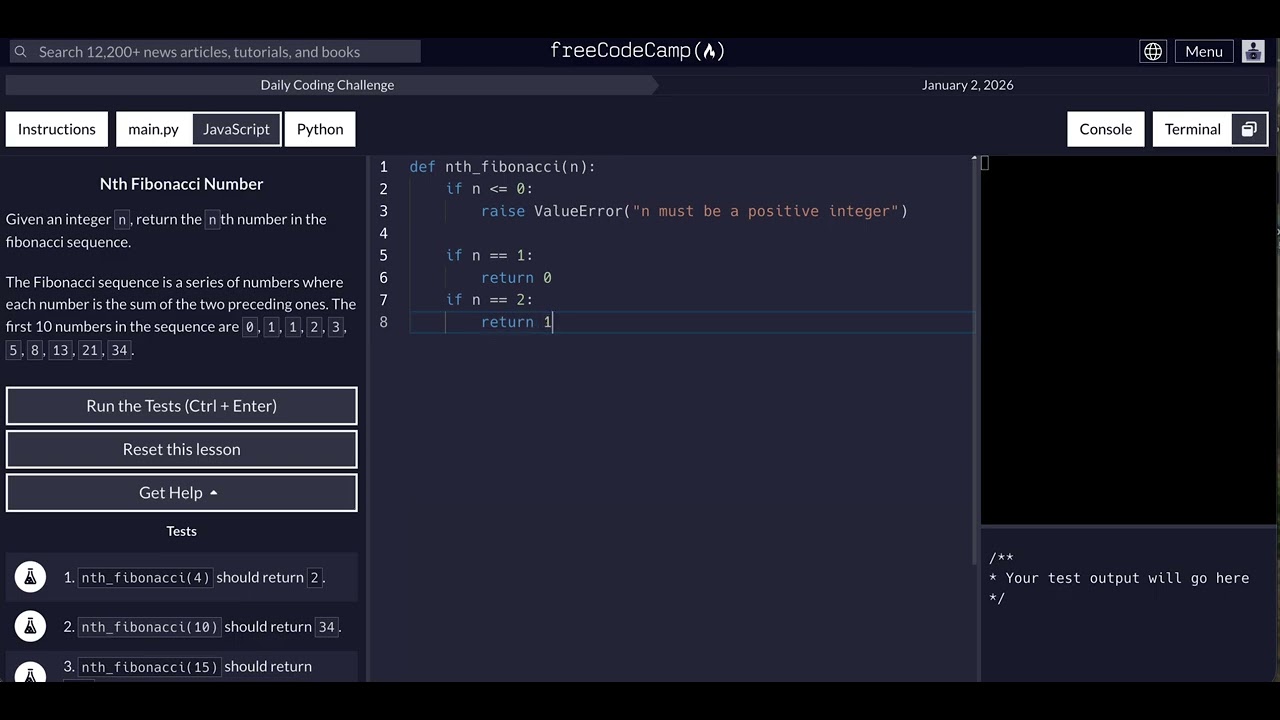Click the Nth Fibonacci Number heading
This screenshot has width=1280, height=720.
[181, 184]
